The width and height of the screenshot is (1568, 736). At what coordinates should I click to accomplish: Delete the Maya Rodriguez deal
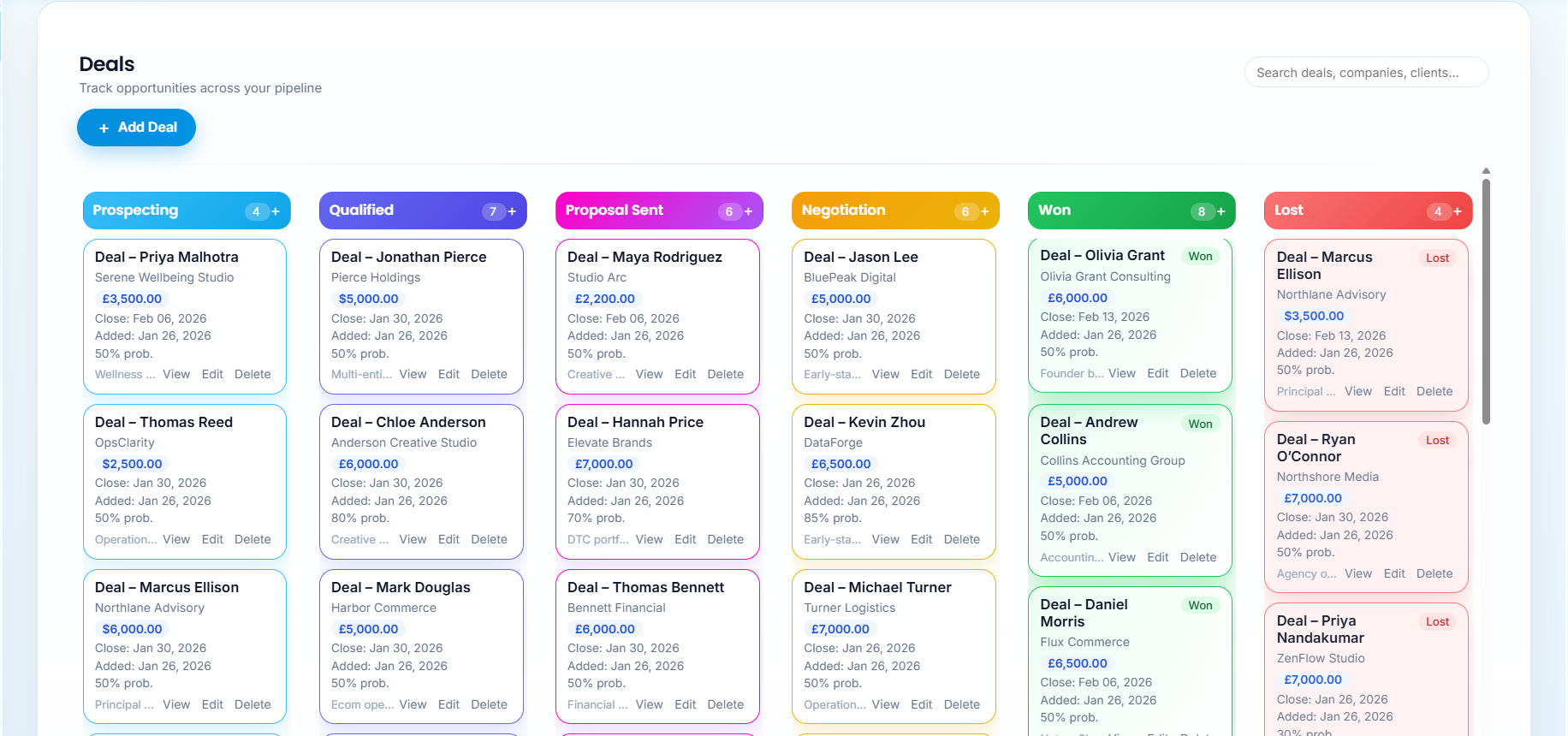click(725, 374)
